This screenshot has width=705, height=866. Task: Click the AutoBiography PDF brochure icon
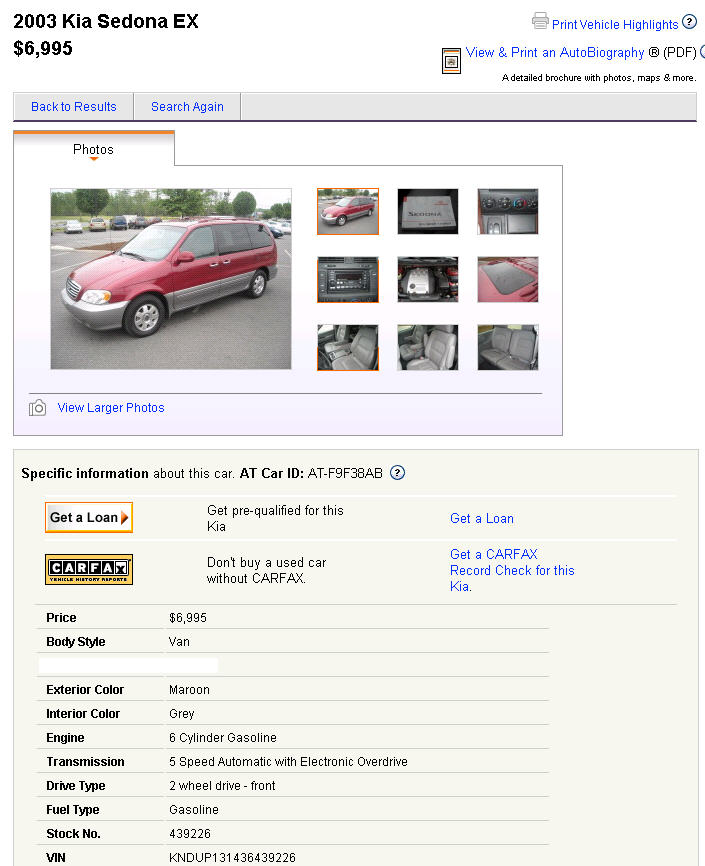tap(451, 61)
